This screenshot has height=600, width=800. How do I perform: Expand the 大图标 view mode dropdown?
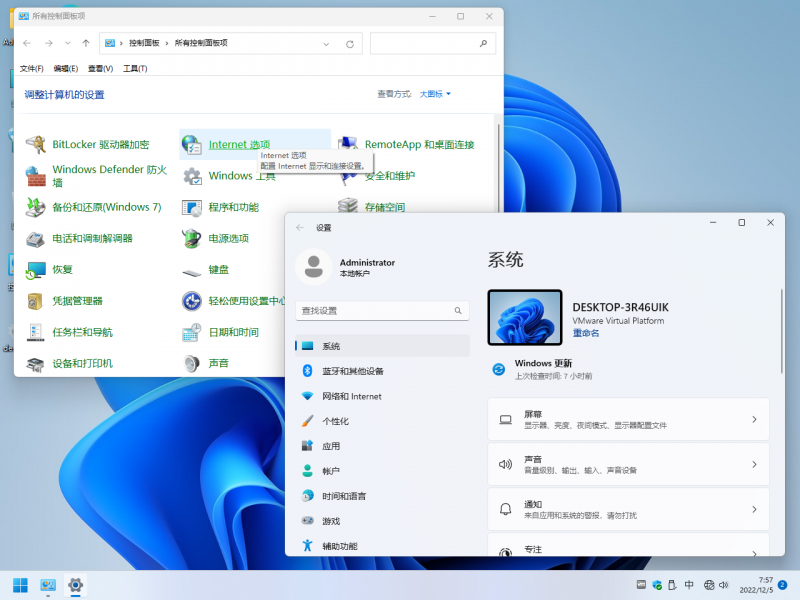coord(435,94)
